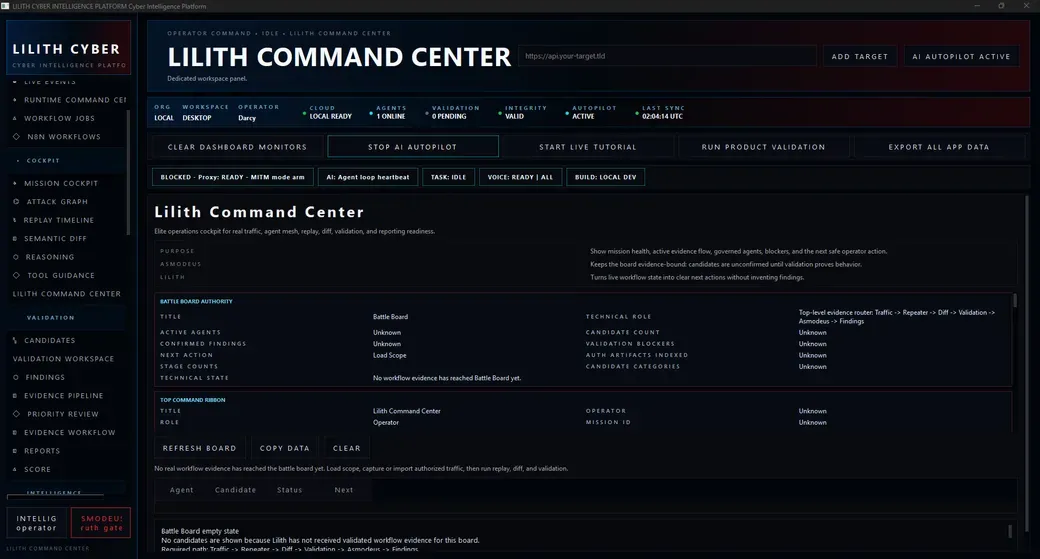Click the AI Agent loop heartbeat chip
The height and width of the screenshot is (559, 1040).
(367, 177)
